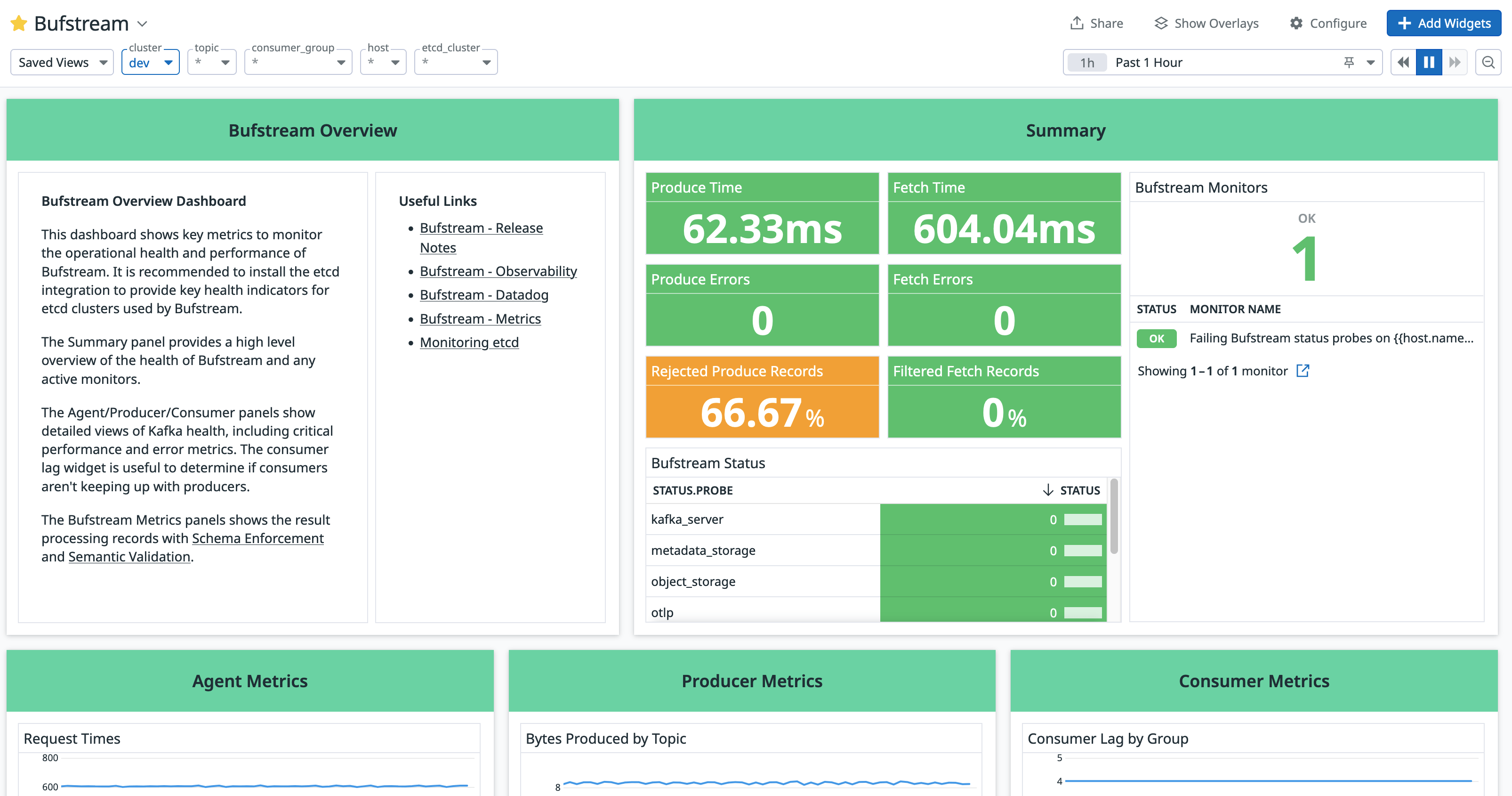
Task: Click the Request Times line chart
Action: tap(264, 786)
